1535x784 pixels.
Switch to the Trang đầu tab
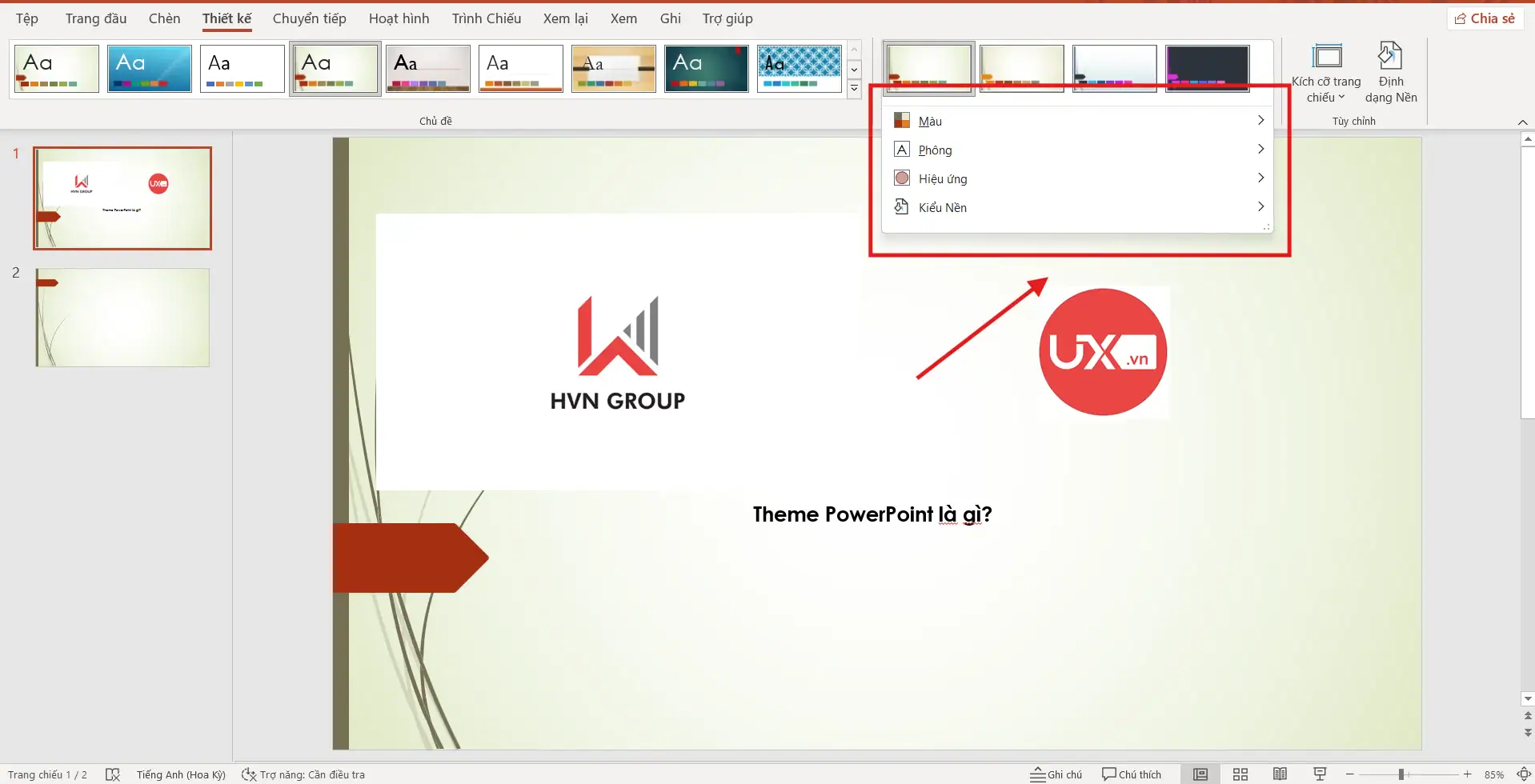coord(96,18)
